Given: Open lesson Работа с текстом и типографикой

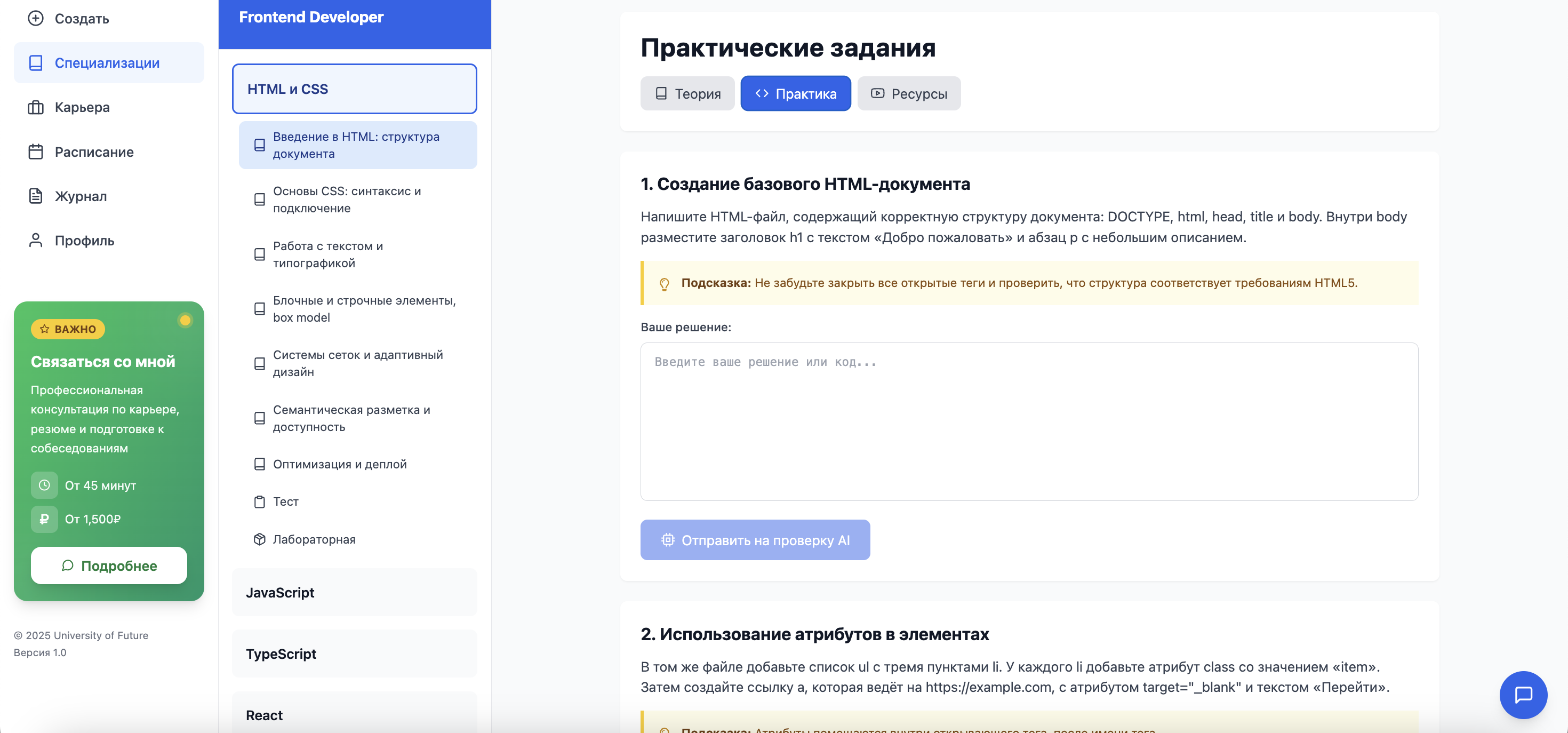Looking at the screenshot, I should click(x=358, y=254).
